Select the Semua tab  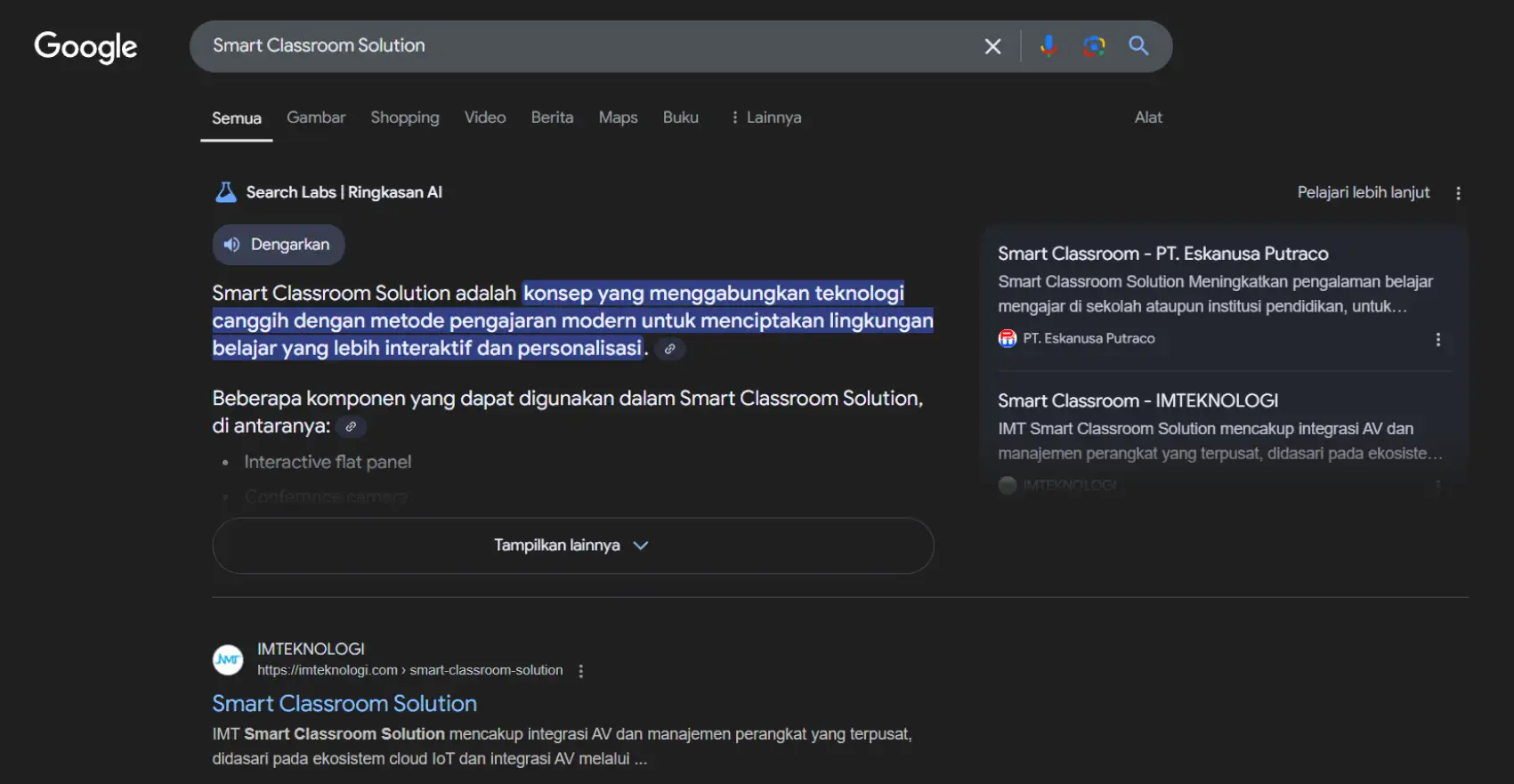coord(237,118)
